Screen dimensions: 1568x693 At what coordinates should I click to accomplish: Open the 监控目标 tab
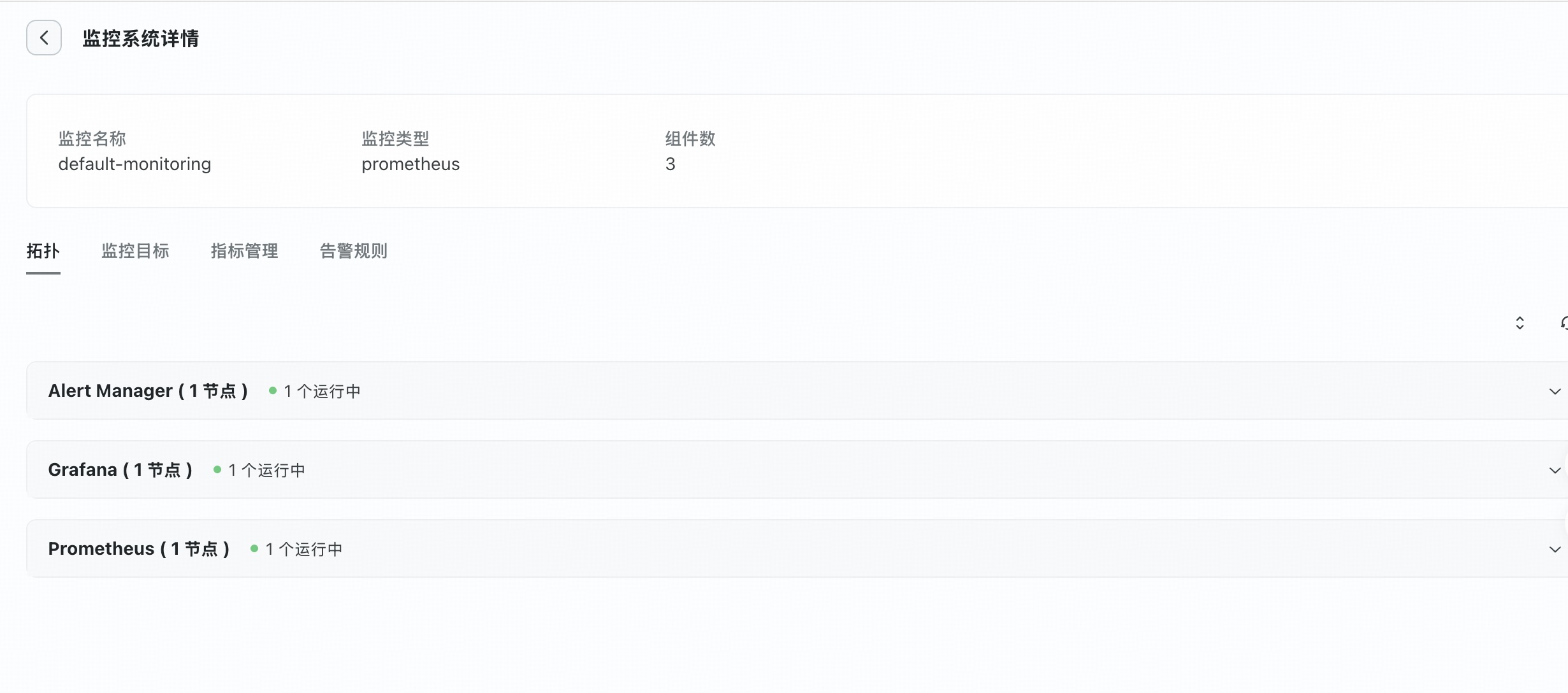[x=135, y=251]
